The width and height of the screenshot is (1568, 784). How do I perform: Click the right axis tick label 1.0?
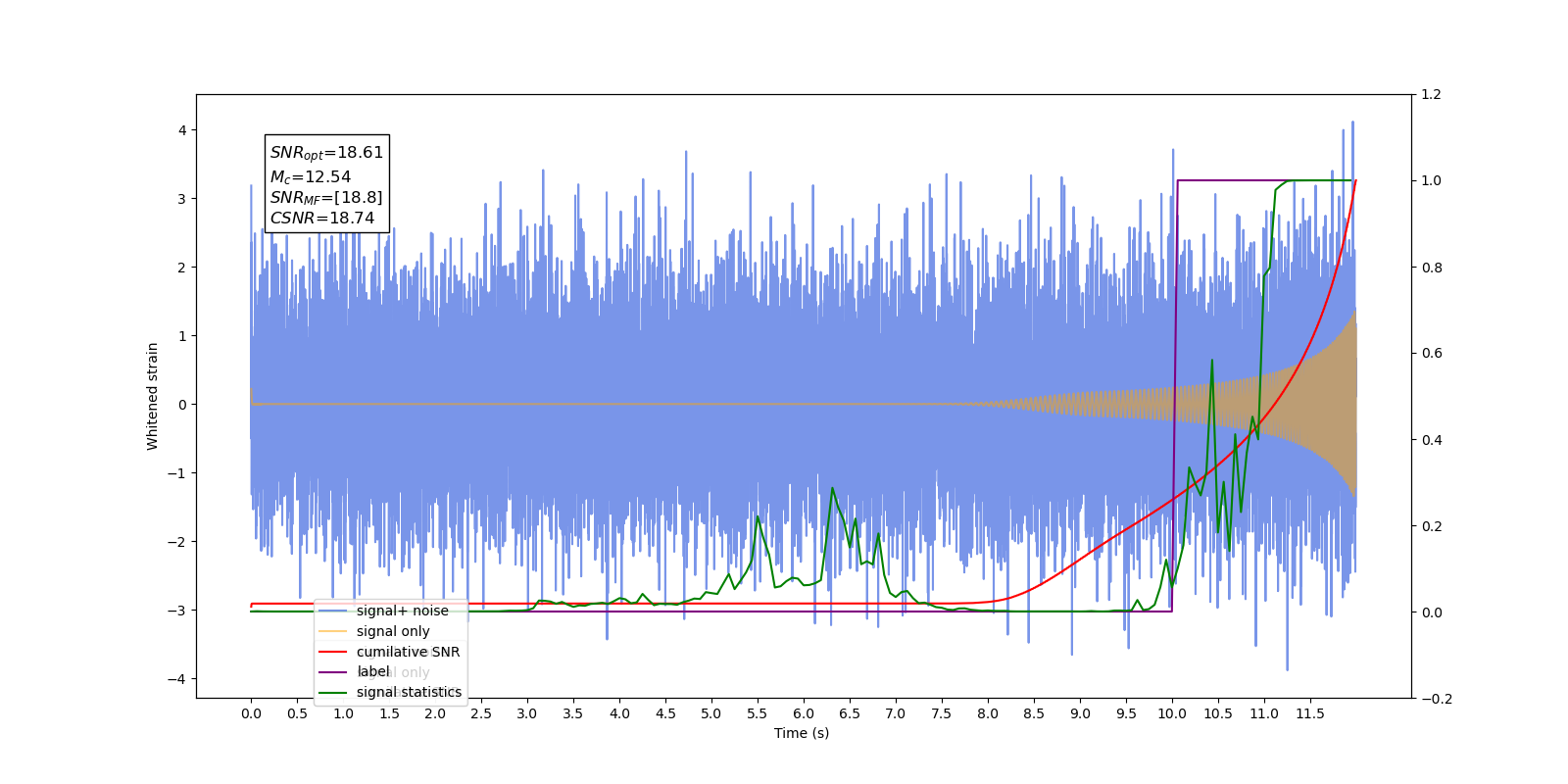(1431, 181)
